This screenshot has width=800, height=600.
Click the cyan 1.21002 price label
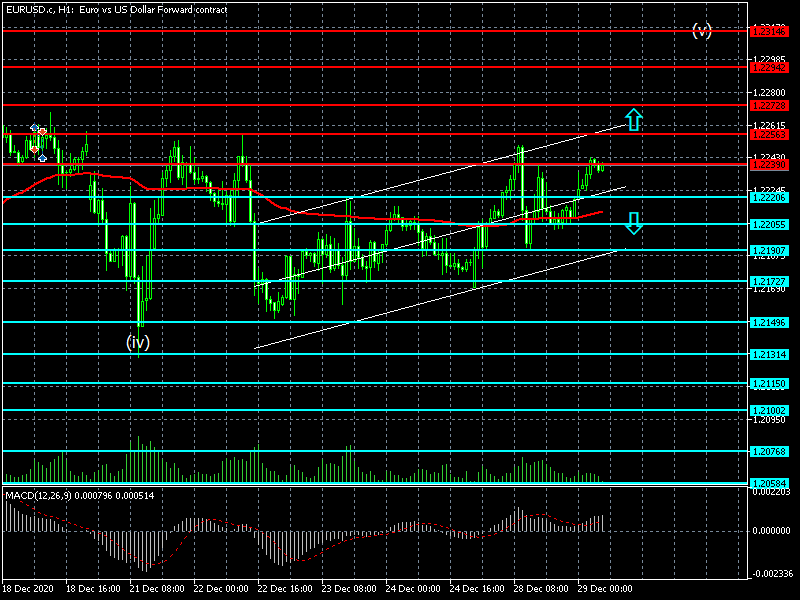coord(773,410)
